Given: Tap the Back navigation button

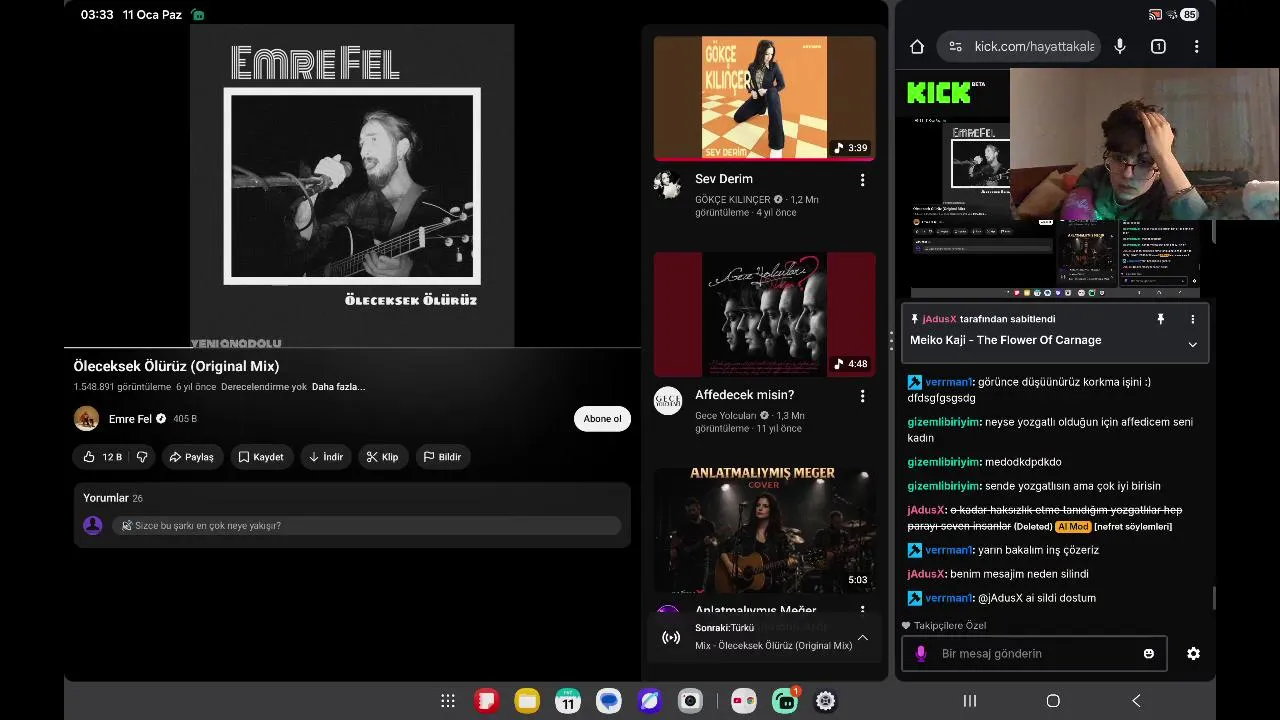Looking at the screenshot, I should click(1136, 701).
